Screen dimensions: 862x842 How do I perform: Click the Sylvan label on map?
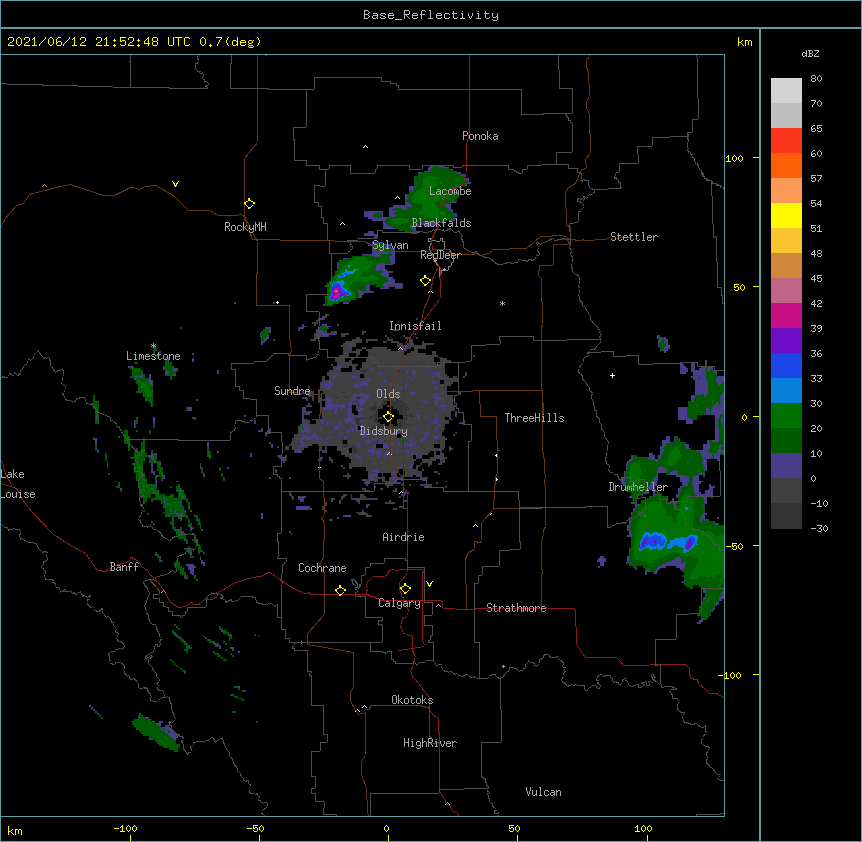(390, 245)
